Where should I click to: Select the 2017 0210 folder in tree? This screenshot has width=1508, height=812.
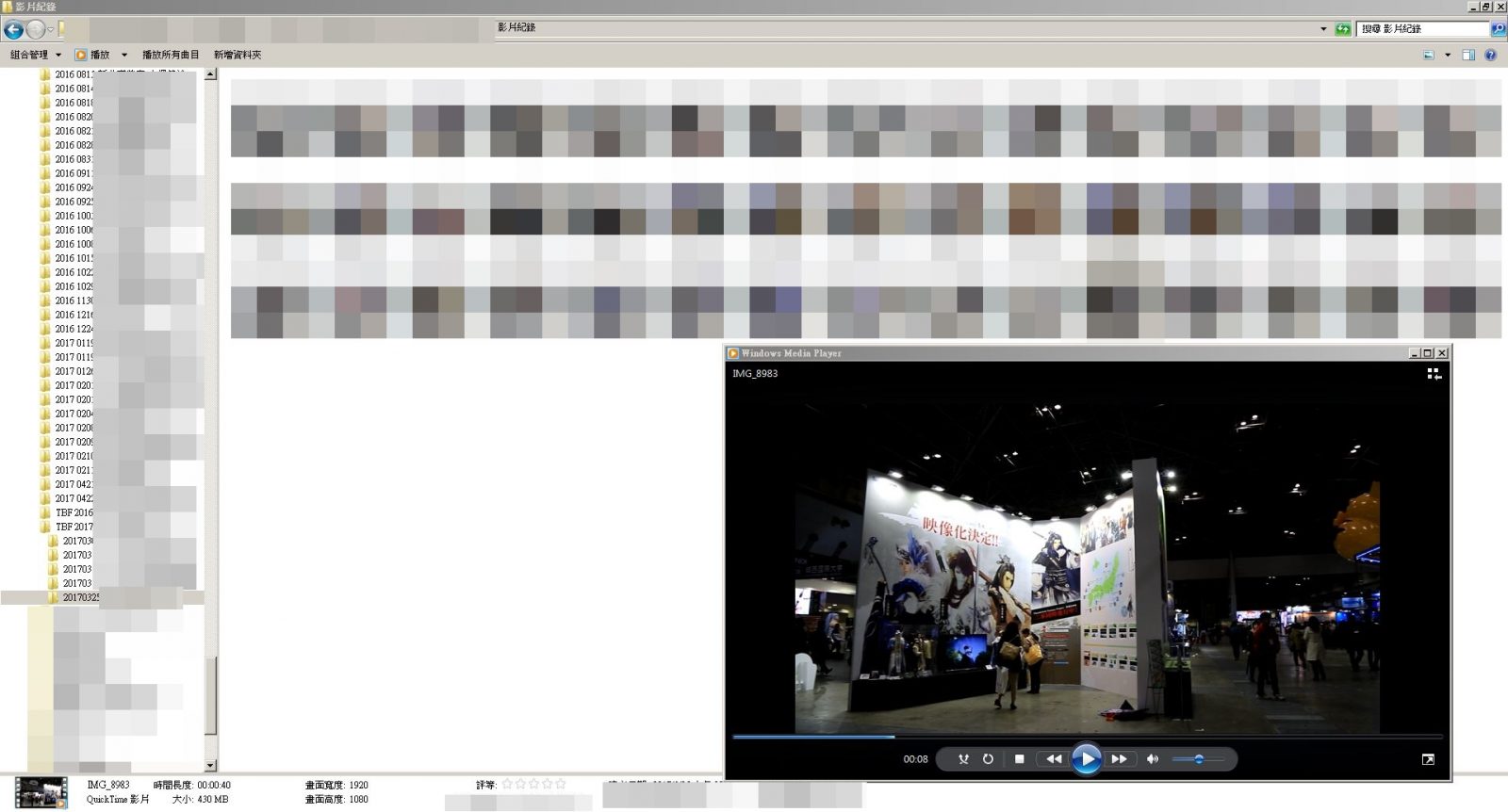(x=66, y=456)
